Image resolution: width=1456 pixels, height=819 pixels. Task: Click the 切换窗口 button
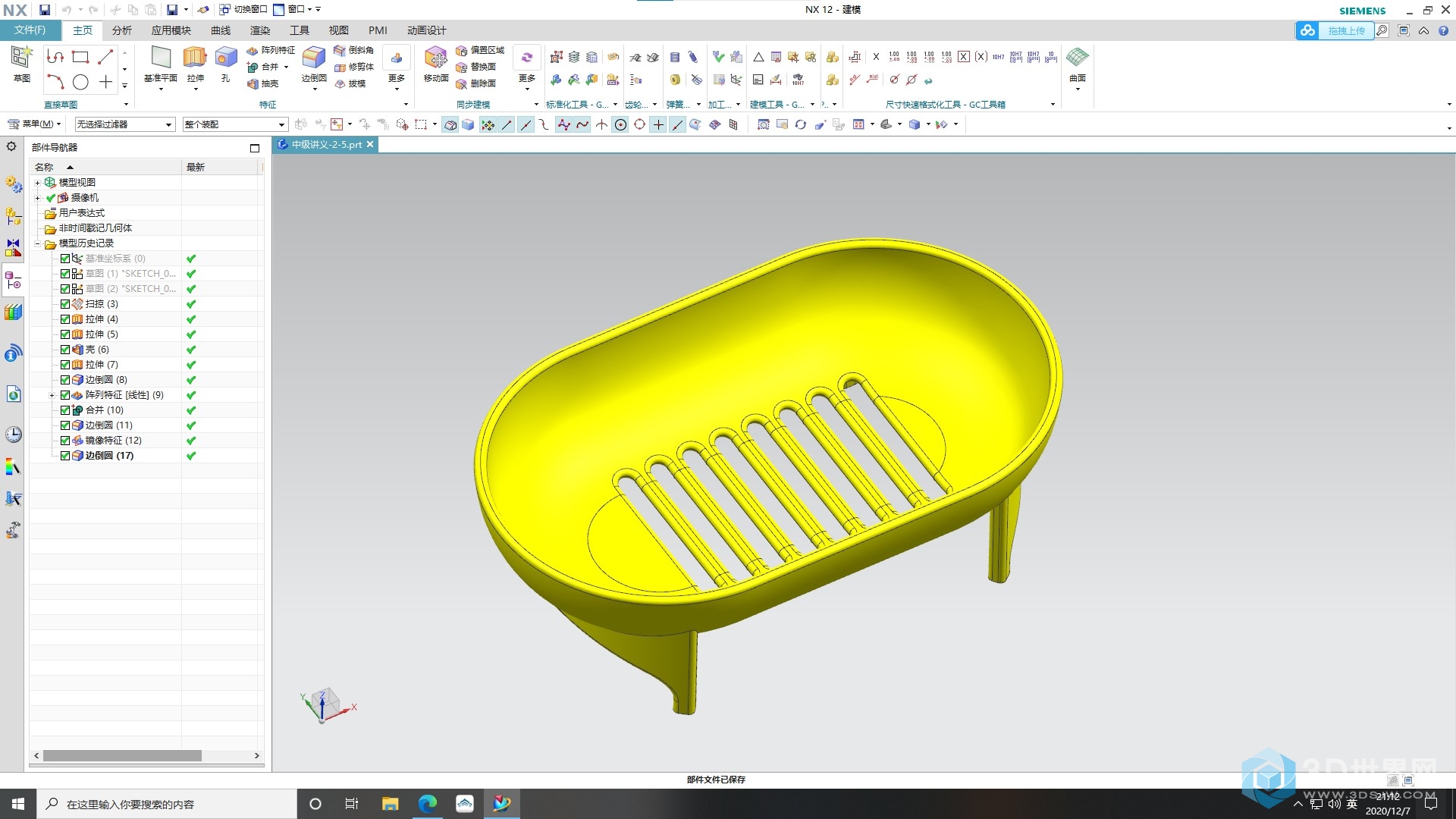pos(243,9)
